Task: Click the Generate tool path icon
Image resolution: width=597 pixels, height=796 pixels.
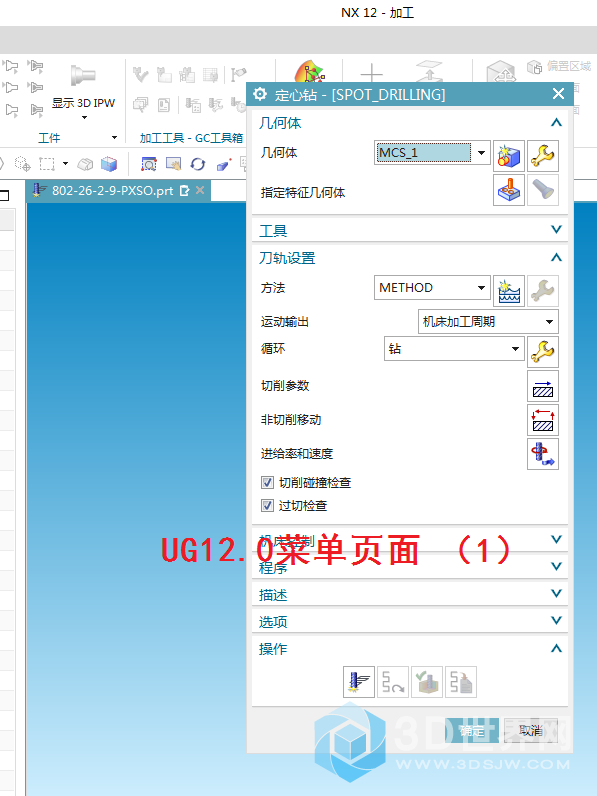Action: pyautogui.click(x=359, y=682)
